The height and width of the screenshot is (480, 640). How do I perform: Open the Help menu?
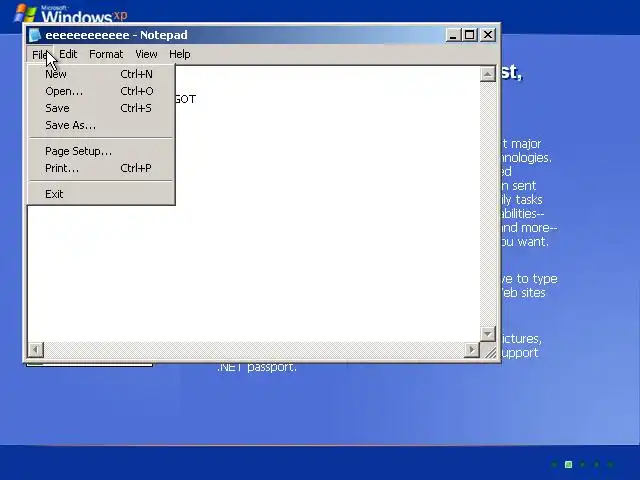180,54
